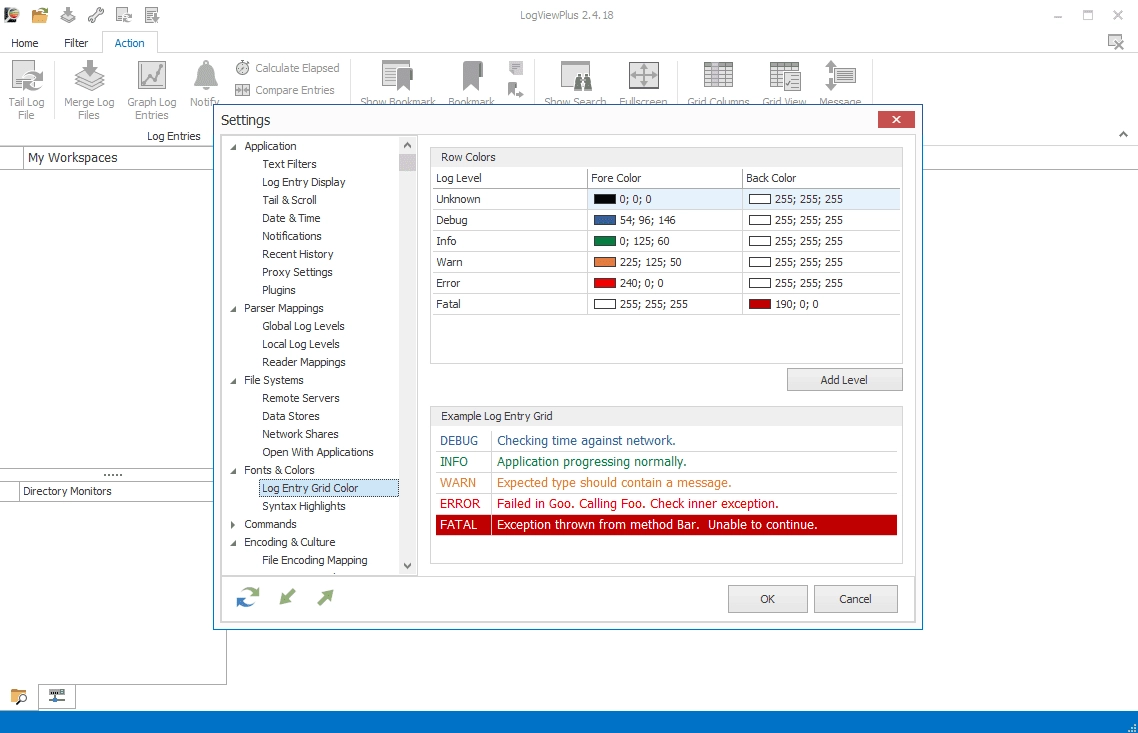Select Proxy Settings in the tree
The height and width of the screenshot is (733, 1138).
click(297, 272)
